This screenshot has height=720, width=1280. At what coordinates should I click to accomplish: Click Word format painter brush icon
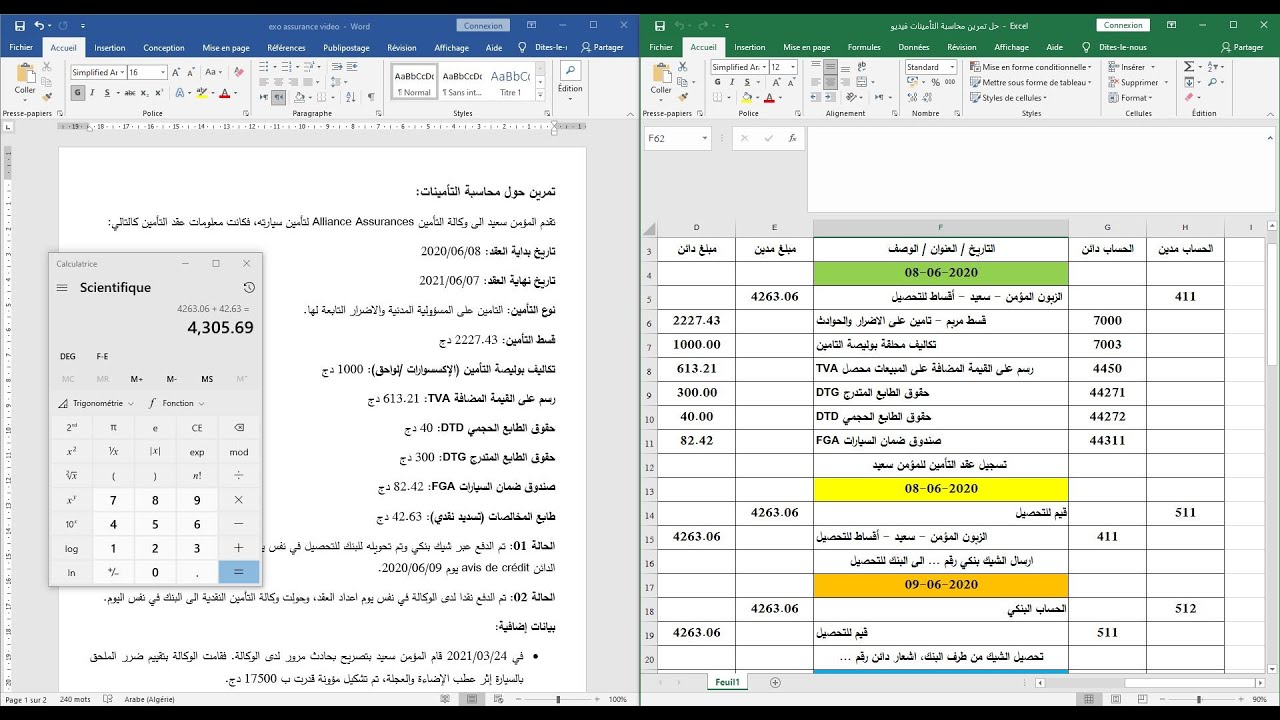47,97
